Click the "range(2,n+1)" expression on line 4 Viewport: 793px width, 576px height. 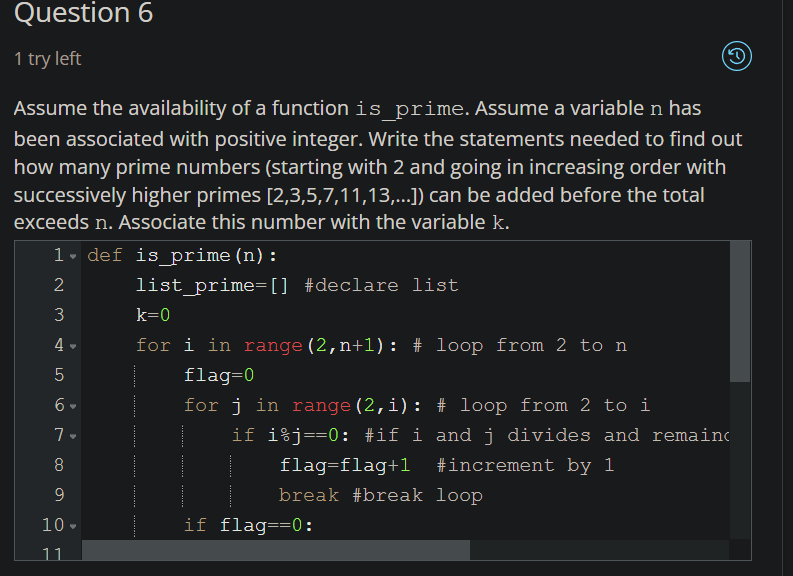click(314, 346)
